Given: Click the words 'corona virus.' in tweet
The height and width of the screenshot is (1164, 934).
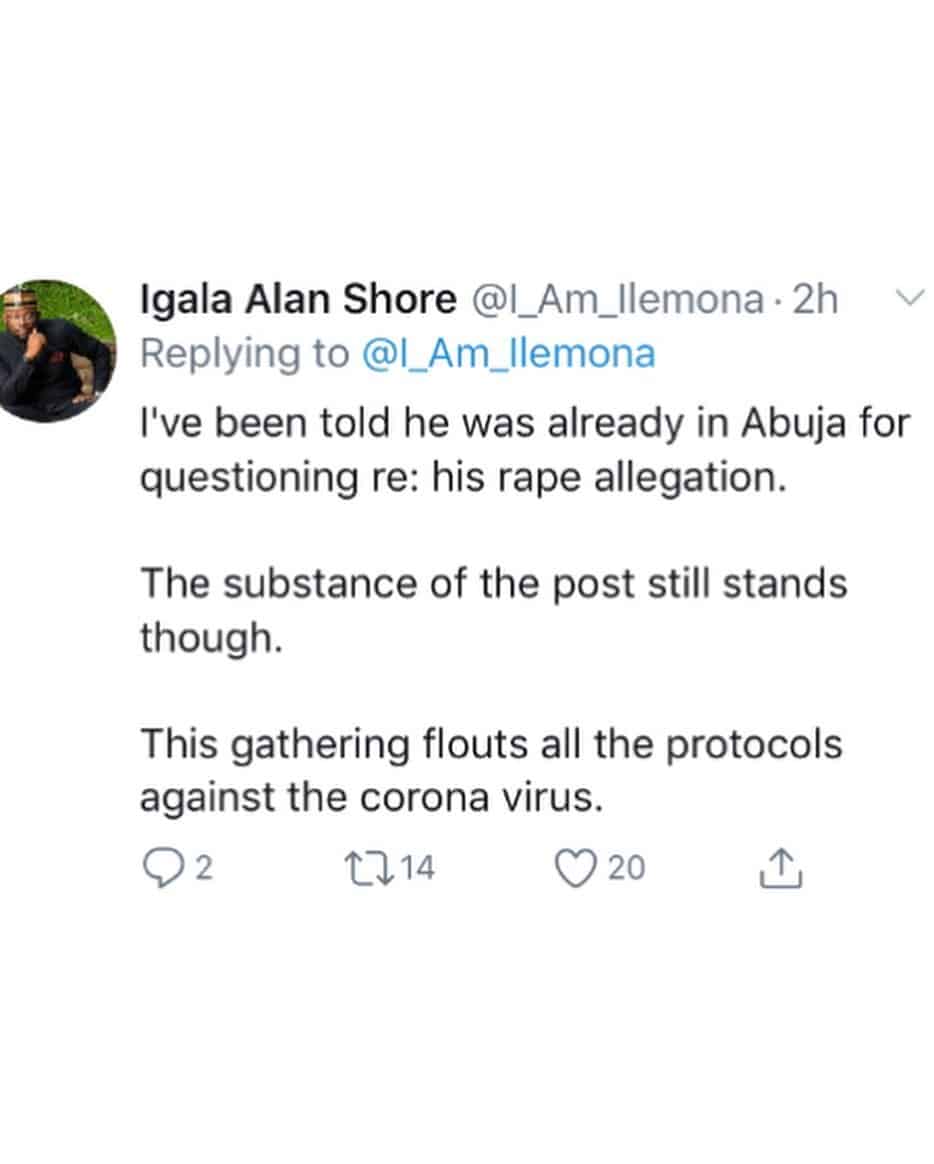Looking at the screenshot, I should click(x=481, y=798).
